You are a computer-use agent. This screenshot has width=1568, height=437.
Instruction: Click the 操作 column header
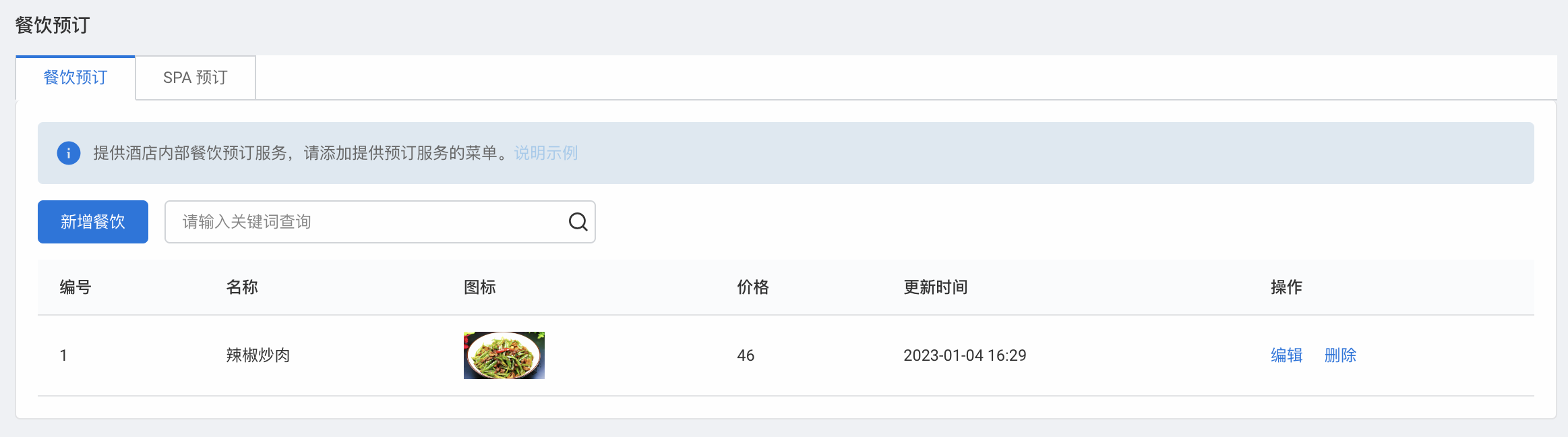tap(1286, 287)
